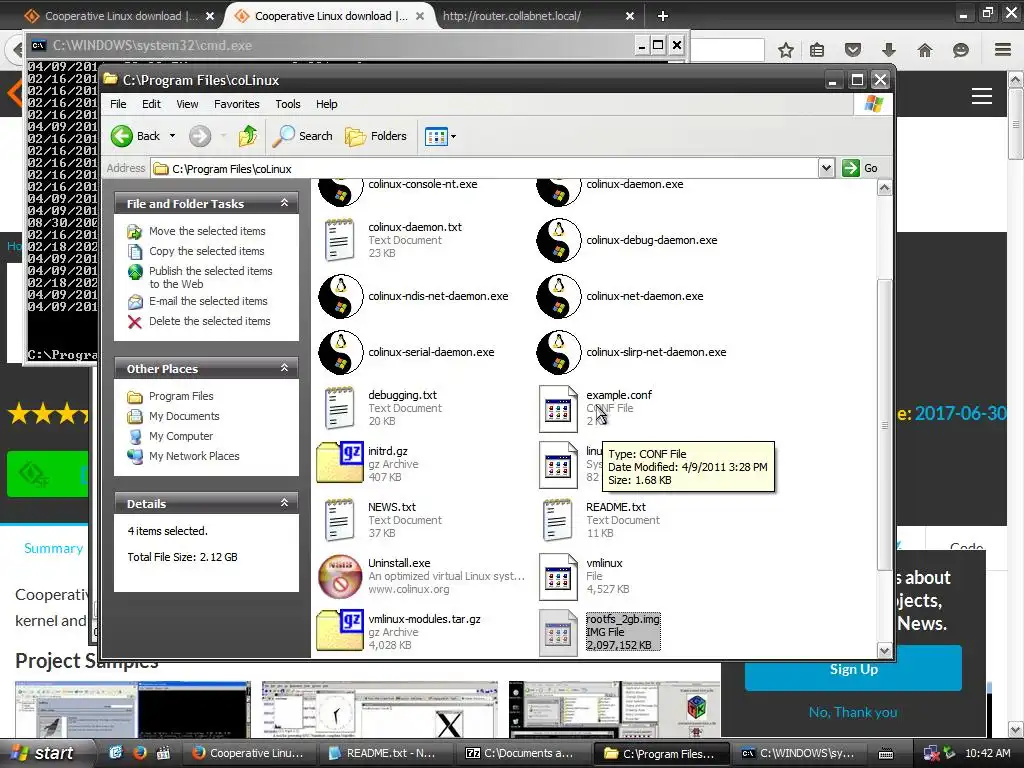
Task: Click the Forward arrow icon in Explorer
Action: coord(200,136)
